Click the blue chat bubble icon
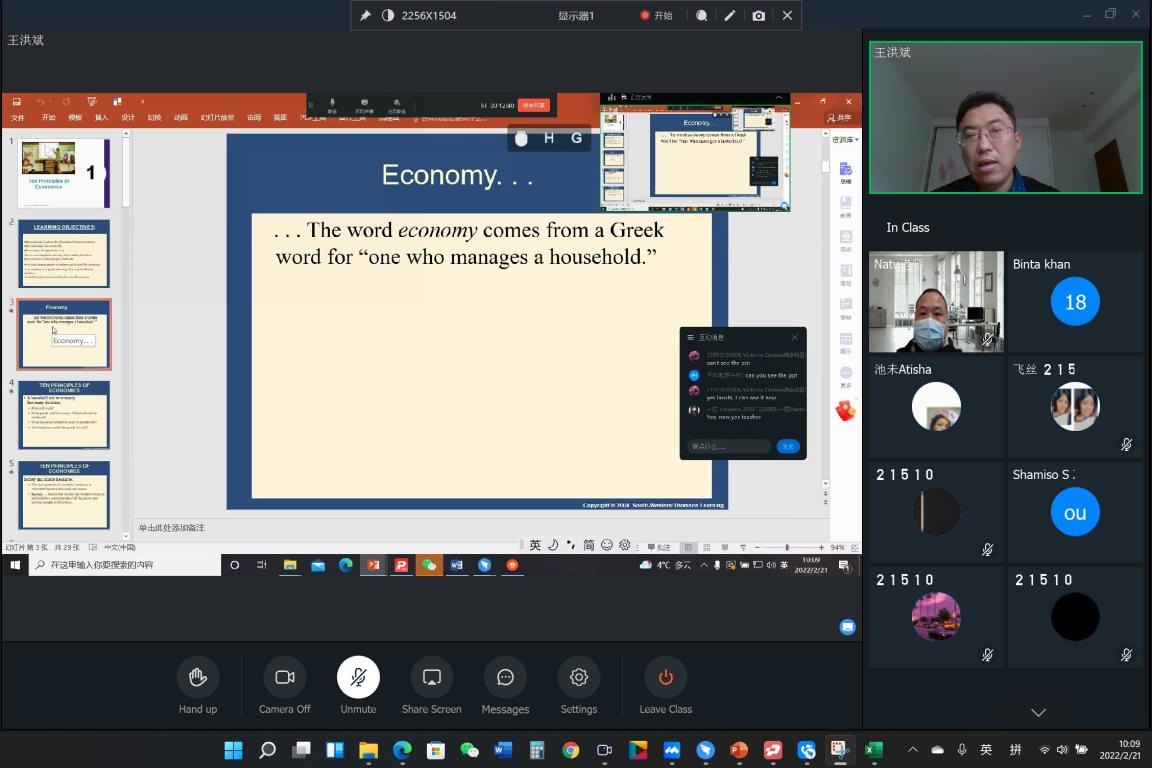This screenshot has width=1152, height=768. tap(847, 627)
